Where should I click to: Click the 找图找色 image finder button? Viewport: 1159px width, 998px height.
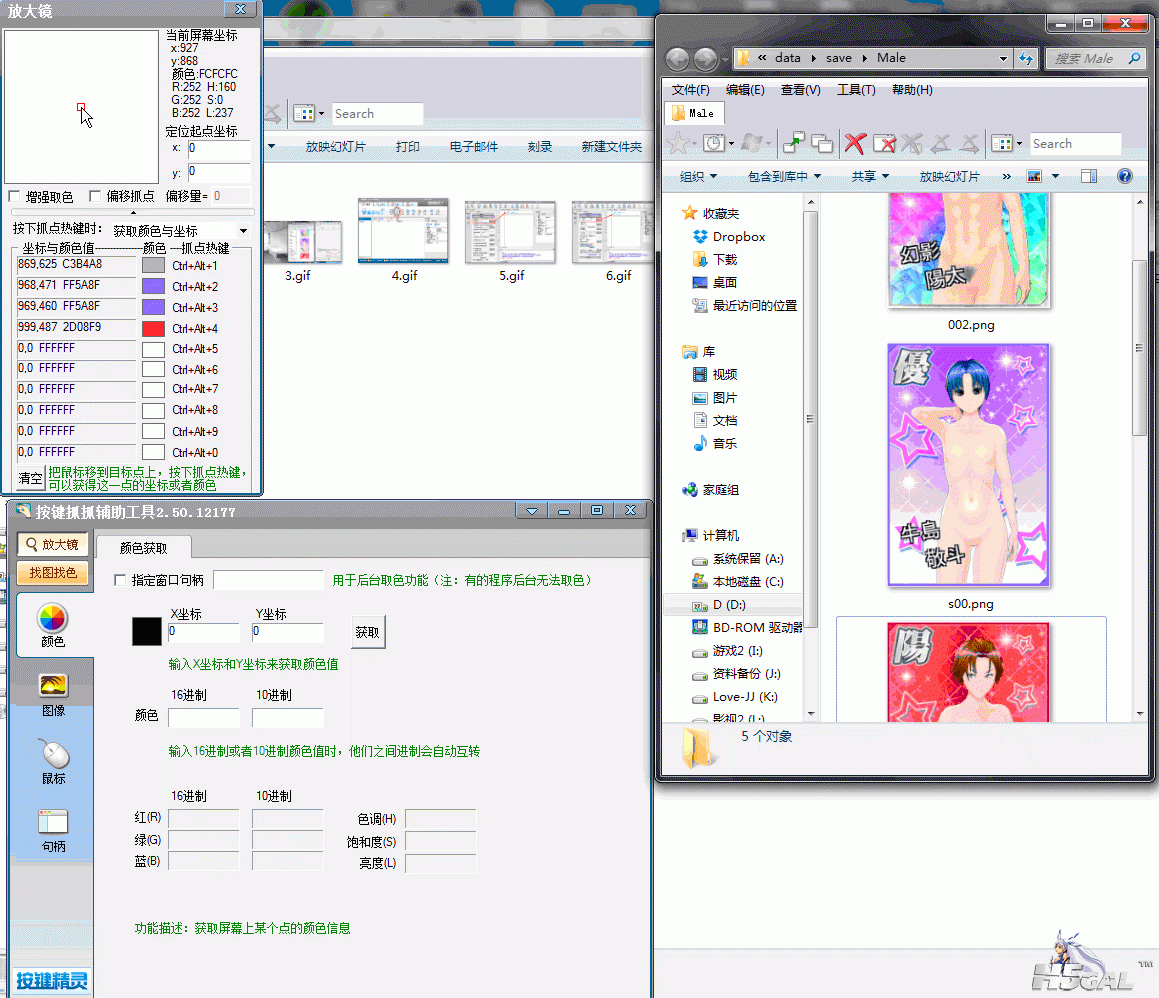click(x=52, y=573)
